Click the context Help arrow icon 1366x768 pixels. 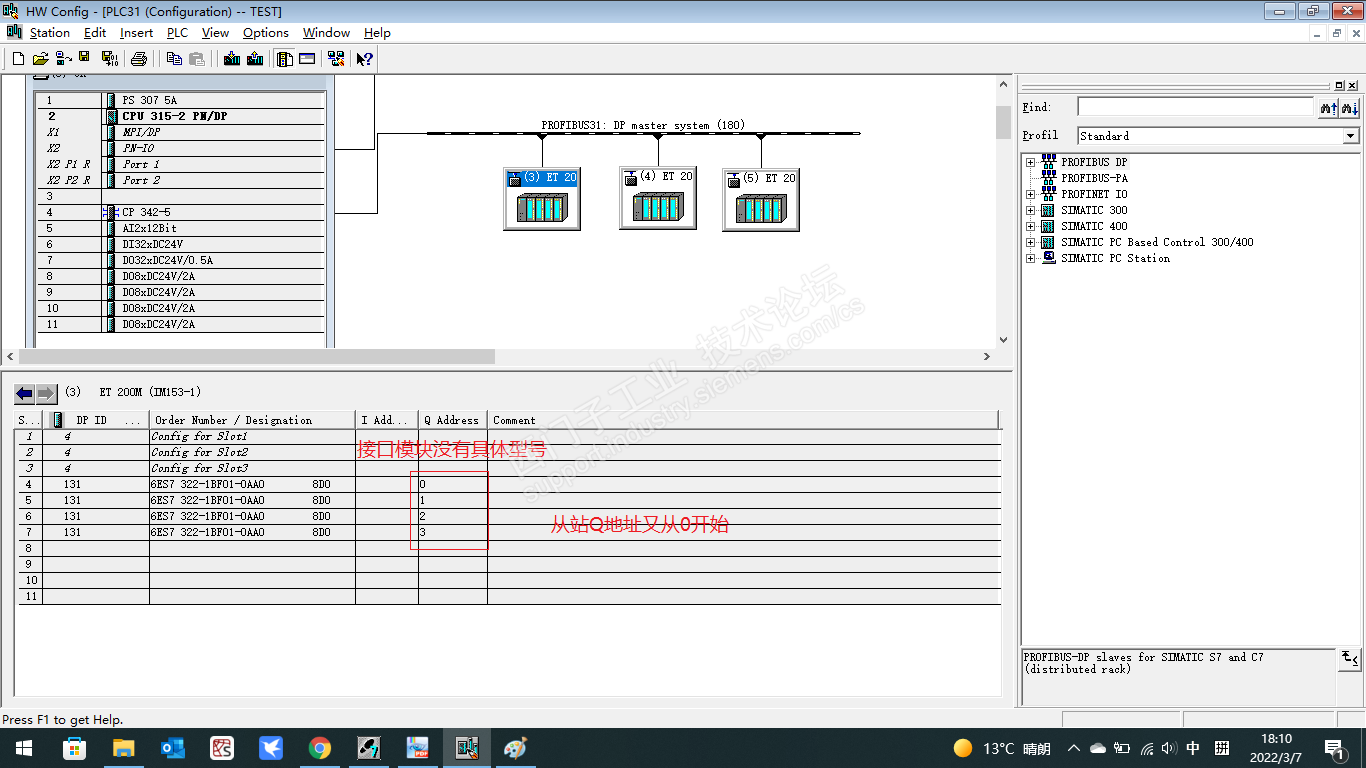tap(365, 59)
